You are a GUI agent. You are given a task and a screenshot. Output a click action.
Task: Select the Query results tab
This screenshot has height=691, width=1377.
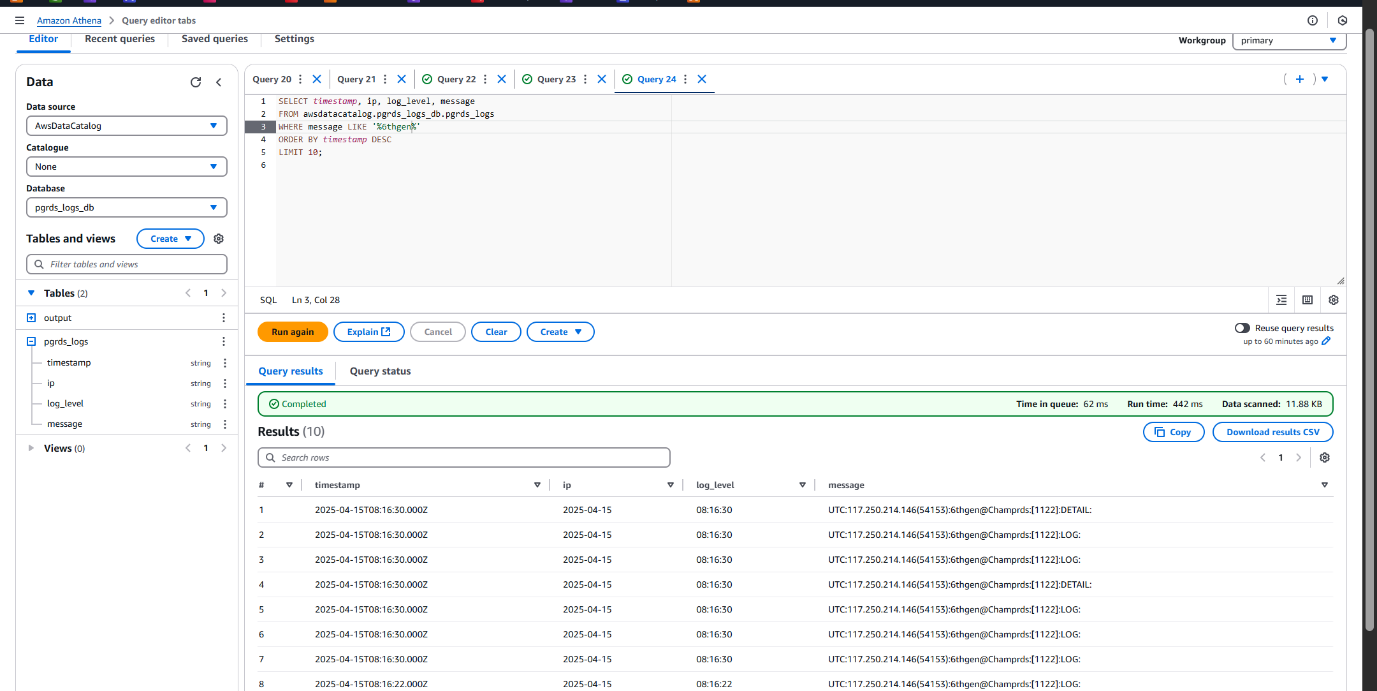tap(291, 371)
